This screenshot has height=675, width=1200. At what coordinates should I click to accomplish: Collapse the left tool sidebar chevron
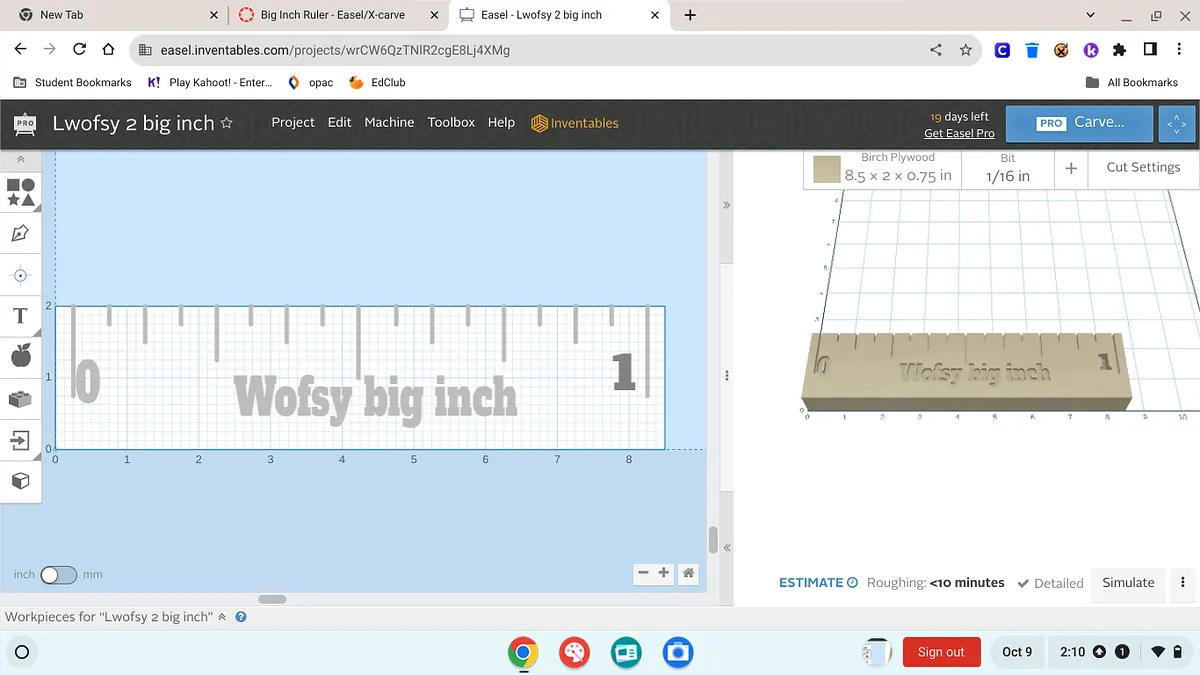[x=20, y=159]
